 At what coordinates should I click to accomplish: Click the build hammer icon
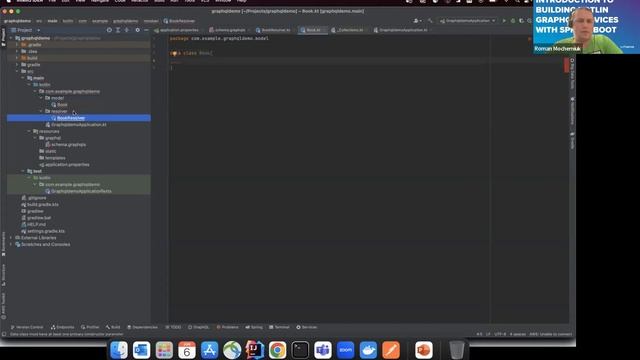pos(430,21)
